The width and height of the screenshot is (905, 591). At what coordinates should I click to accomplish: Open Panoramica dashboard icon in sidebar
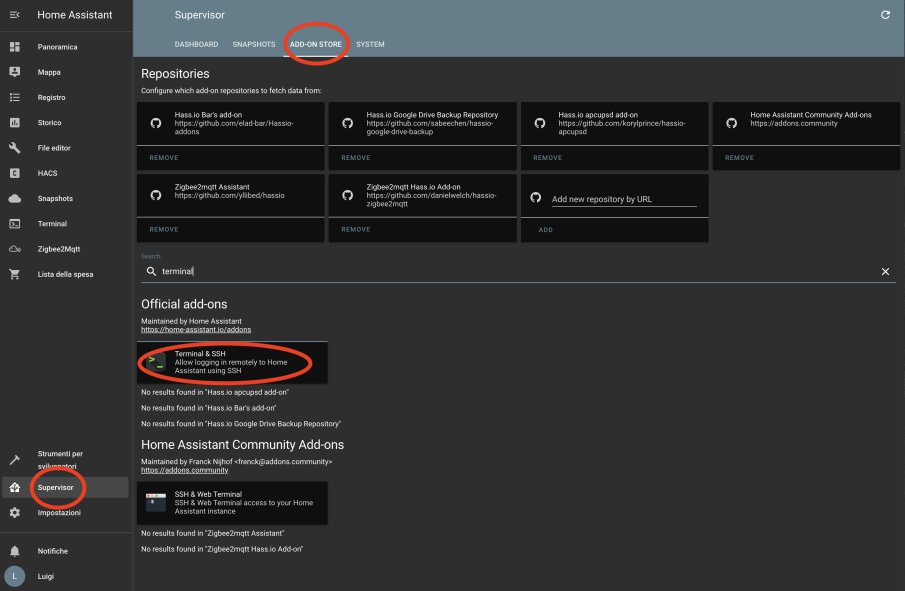click(14, 47)
